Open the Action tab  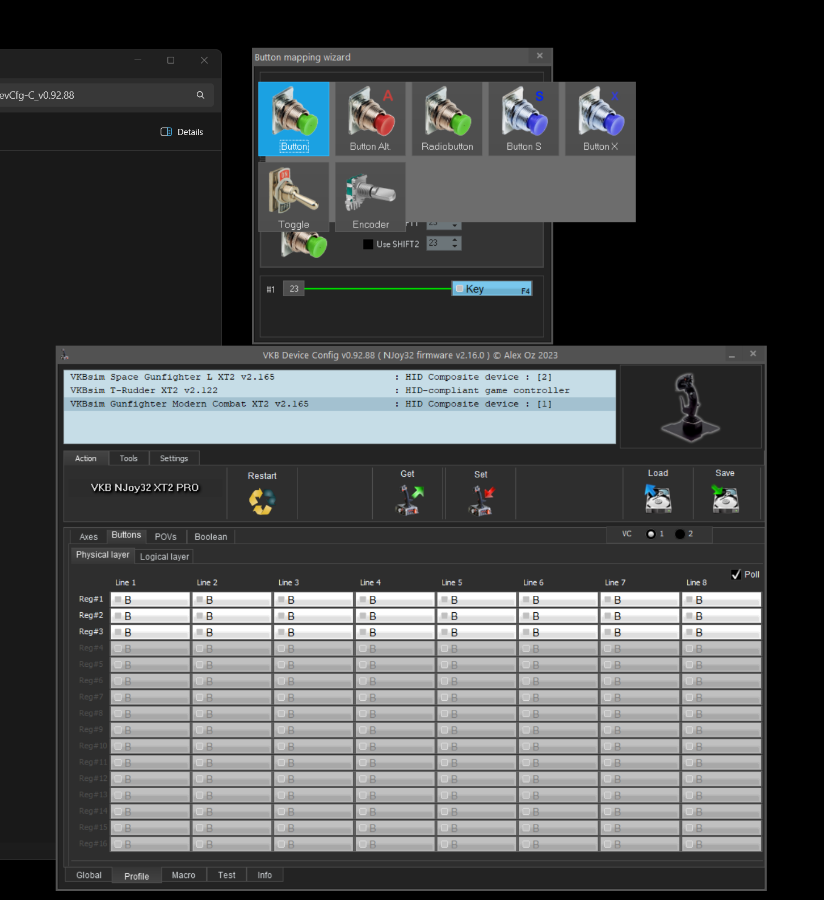click(85, 458)
